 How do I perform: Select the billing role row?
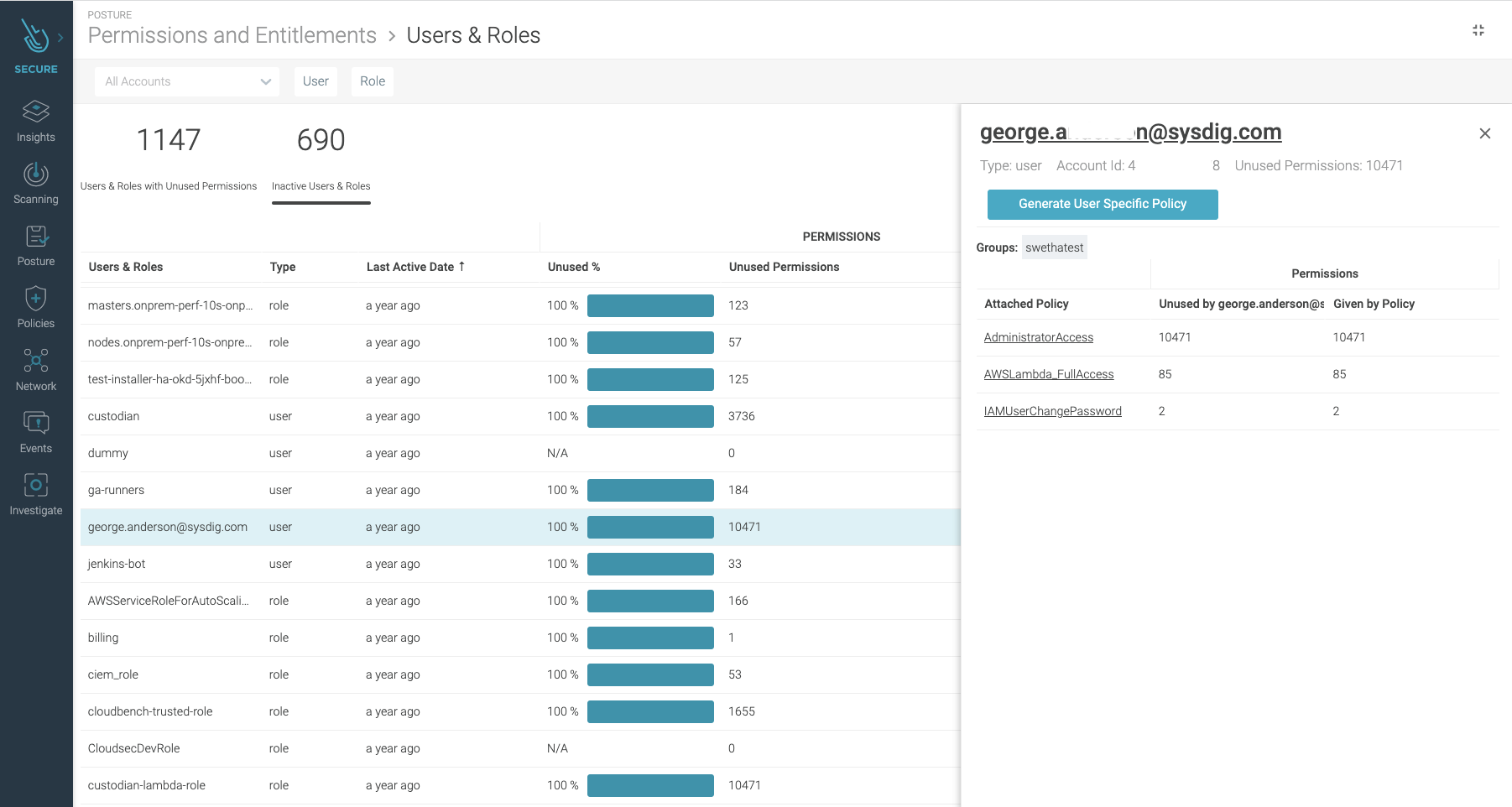520,638
